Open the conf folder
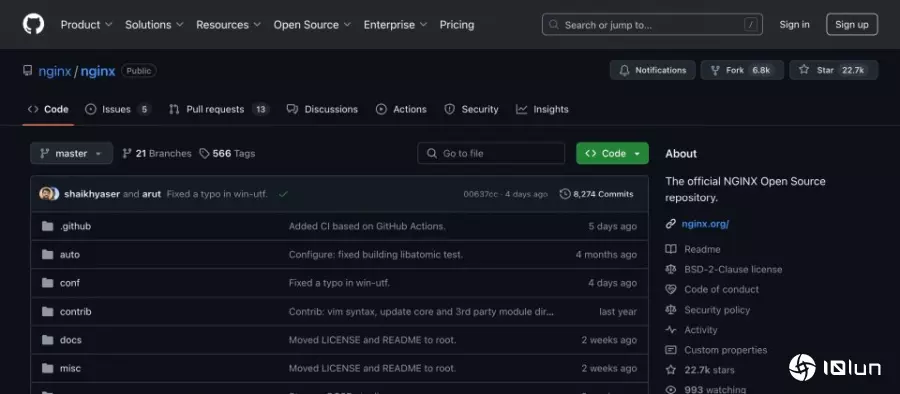The width and height of the screenshot is (900, 394). (x=69, y=283)
